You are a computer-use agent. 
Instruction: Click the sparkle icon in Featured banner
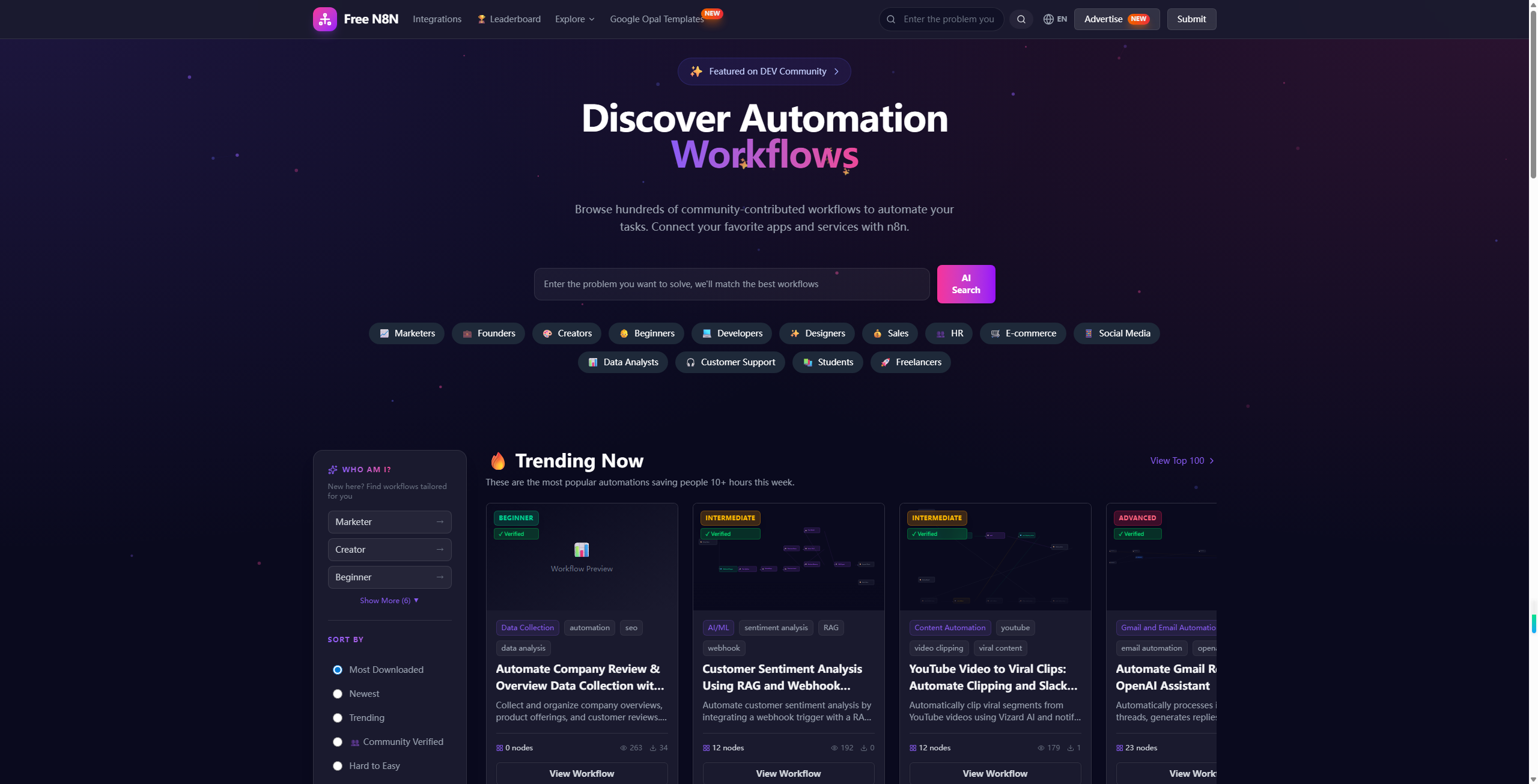tap(696, 71)
